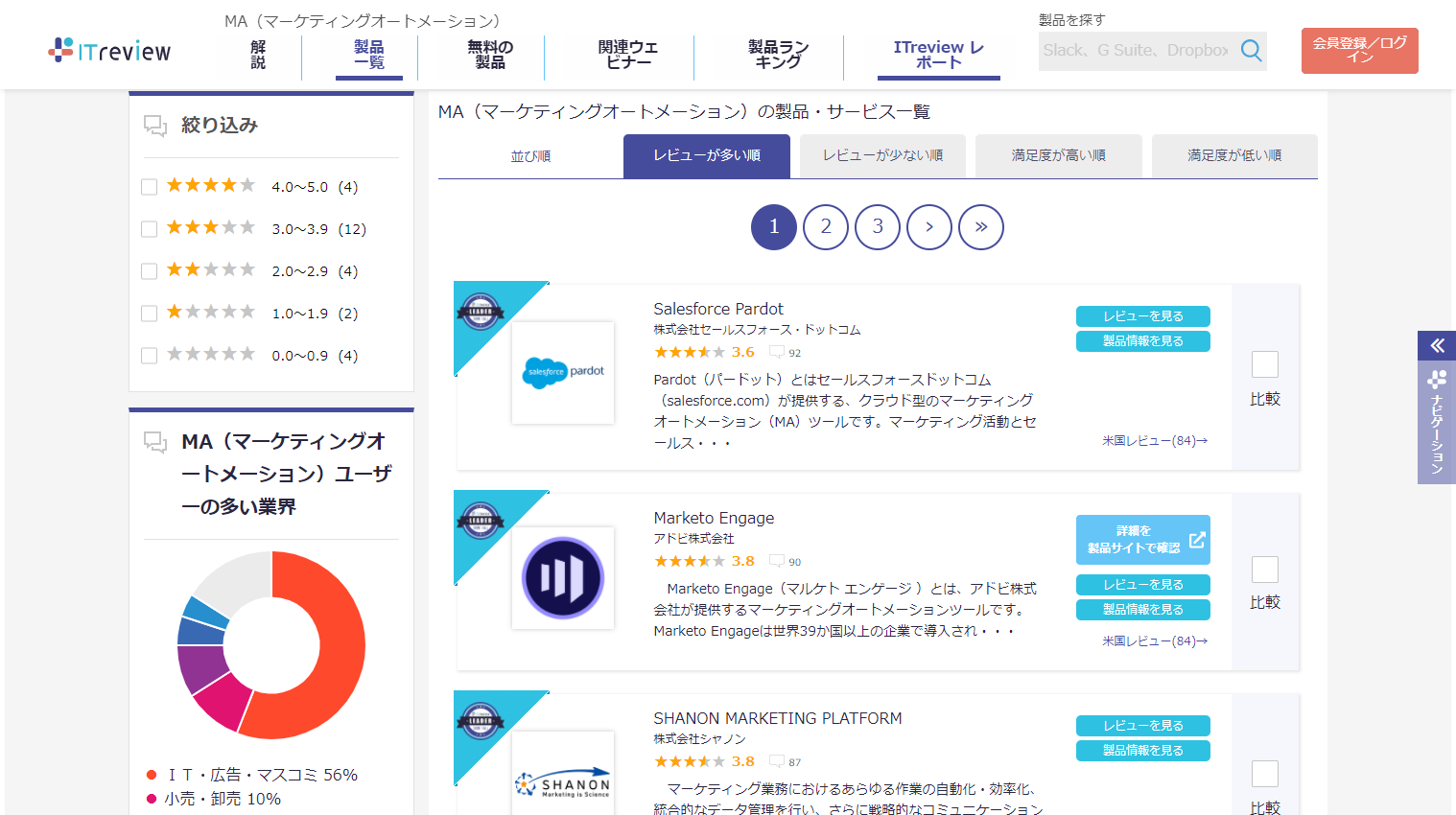Check the 0.0~0.9 rating filter
This screenshot has width=1456, height=815.
tap(149, 356)
